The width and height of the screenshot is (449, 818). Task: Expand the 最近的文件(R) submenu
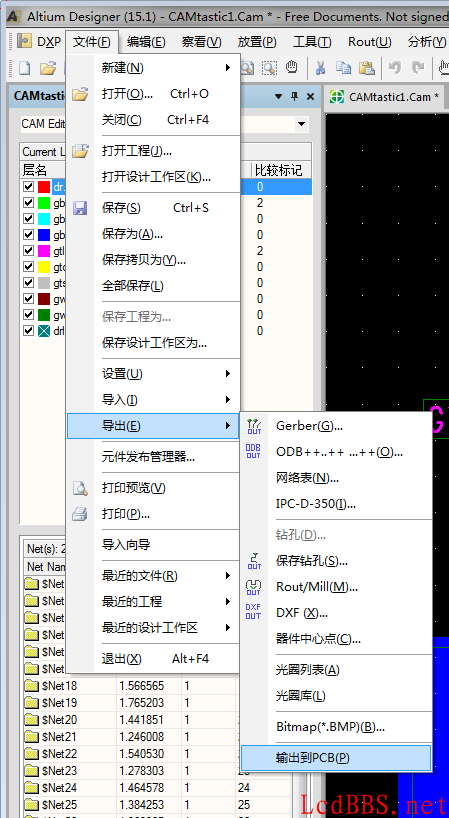(227, 576)
